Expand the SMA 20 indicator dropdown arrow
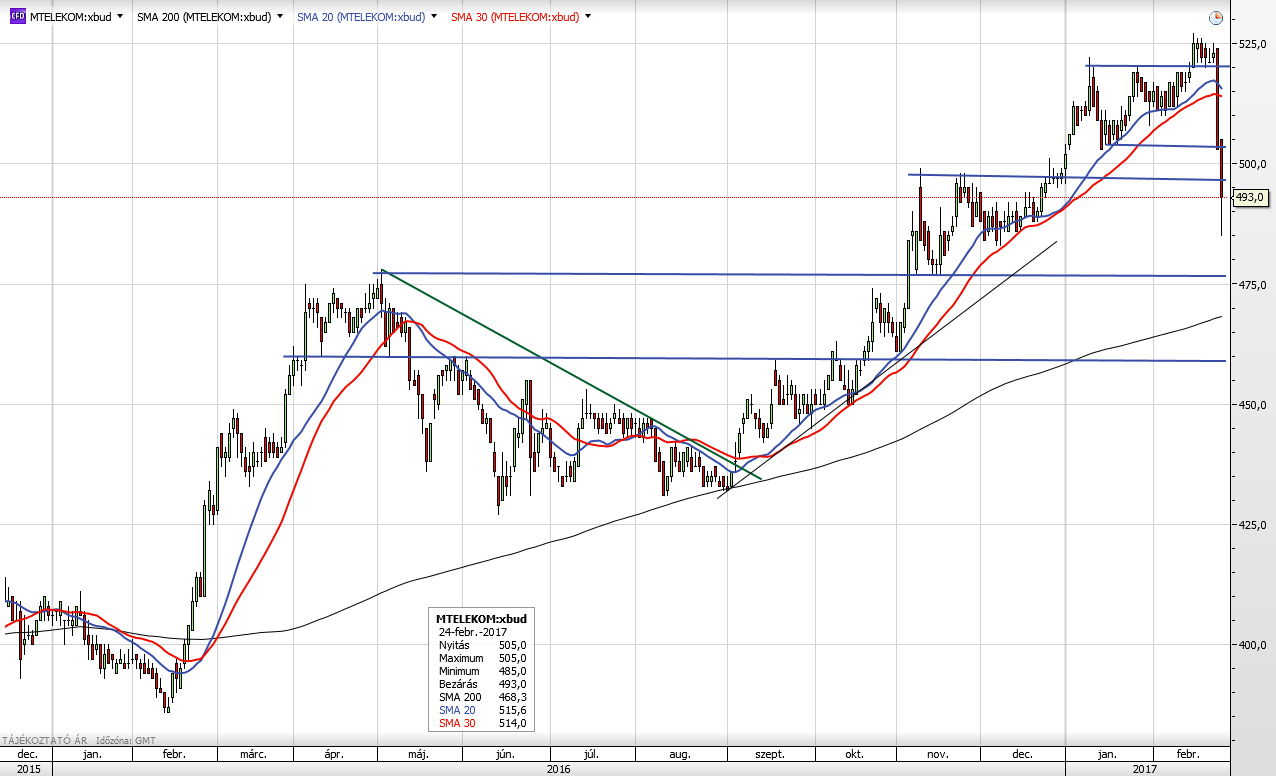 pyautogui.click(x=432, y=17)
